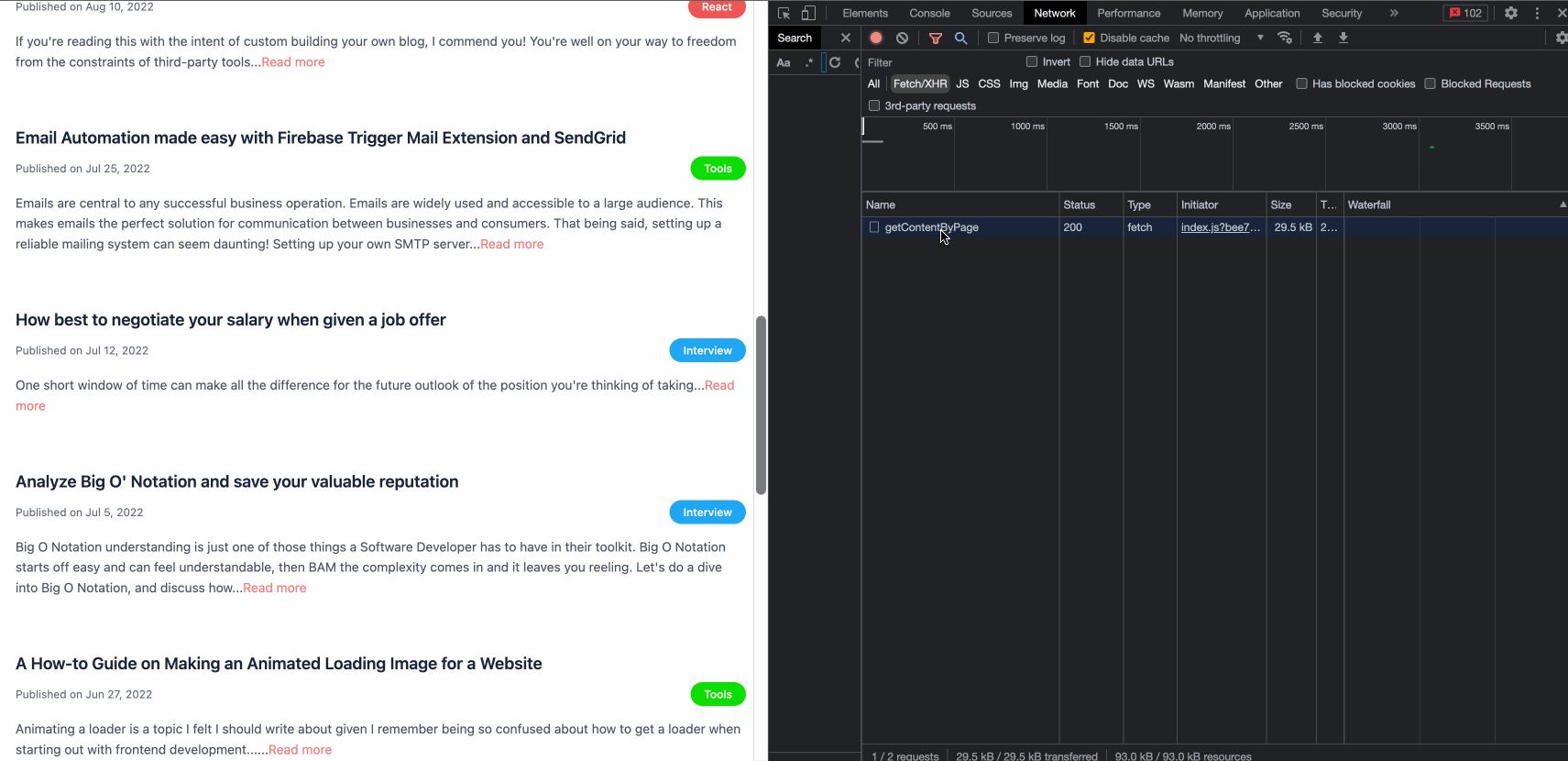Image resolution: width=1568 pixels, height=761 pixels.
Task: Uncheck the Disable cache checkbox
Action: (1089, 38)
